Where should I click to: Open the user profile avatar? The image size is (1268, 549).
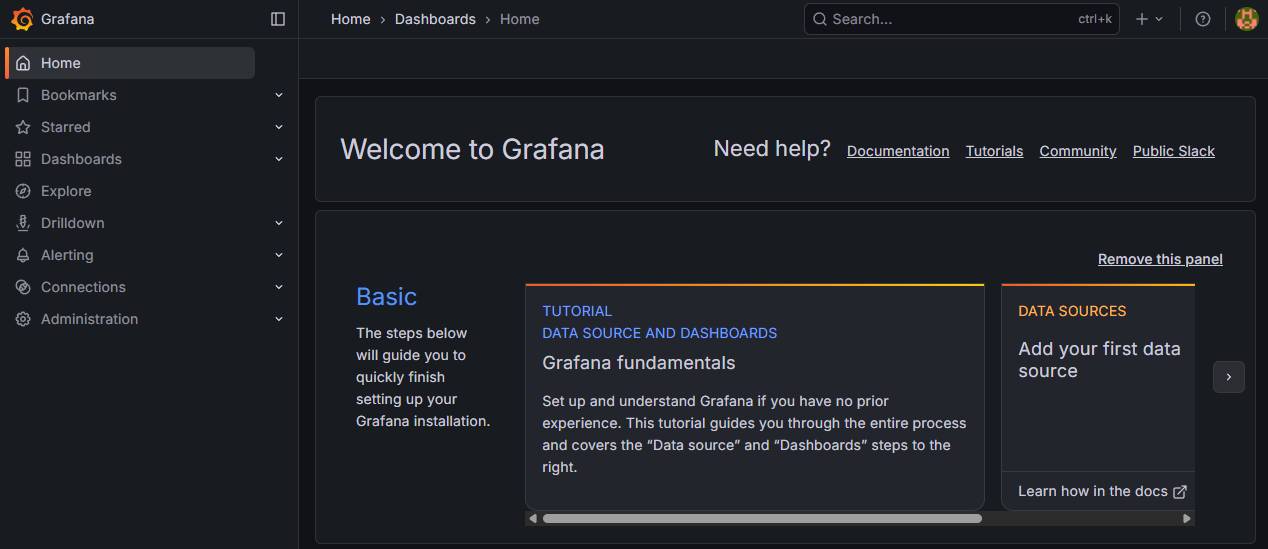click(x=1246, y=19)
